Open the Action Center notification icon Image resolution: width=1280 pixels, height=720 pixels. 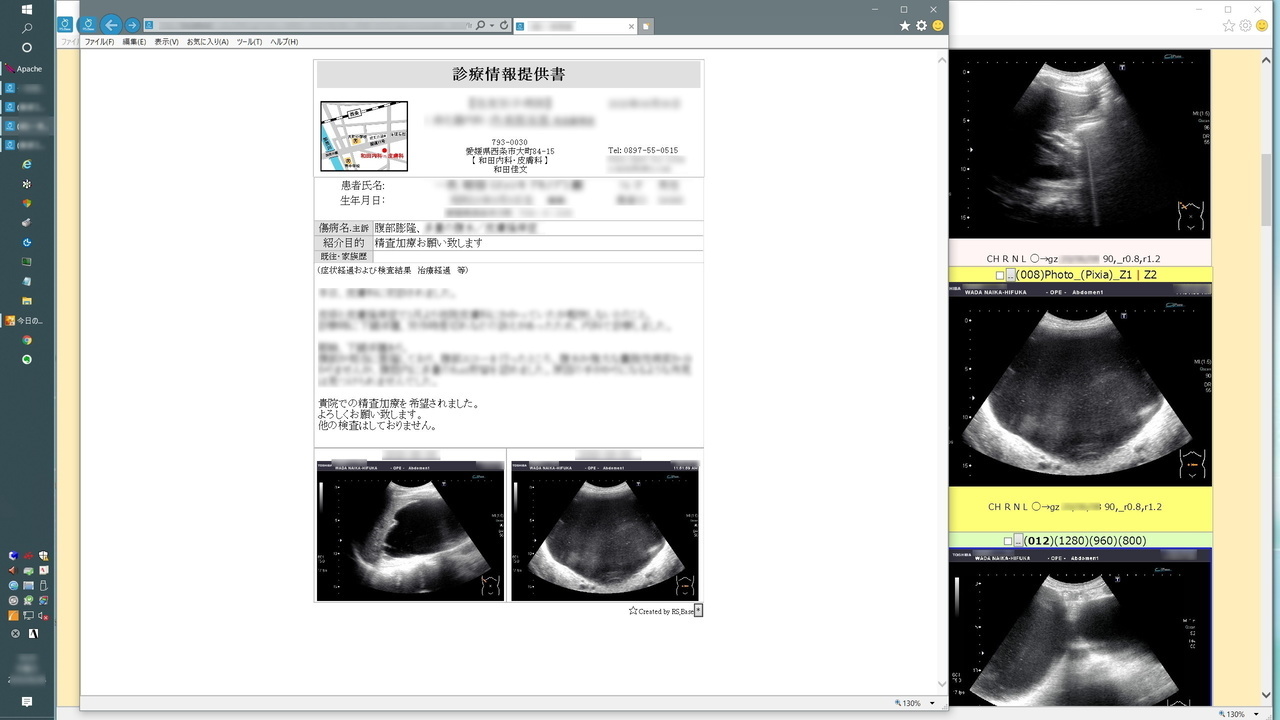click(27, 702)
